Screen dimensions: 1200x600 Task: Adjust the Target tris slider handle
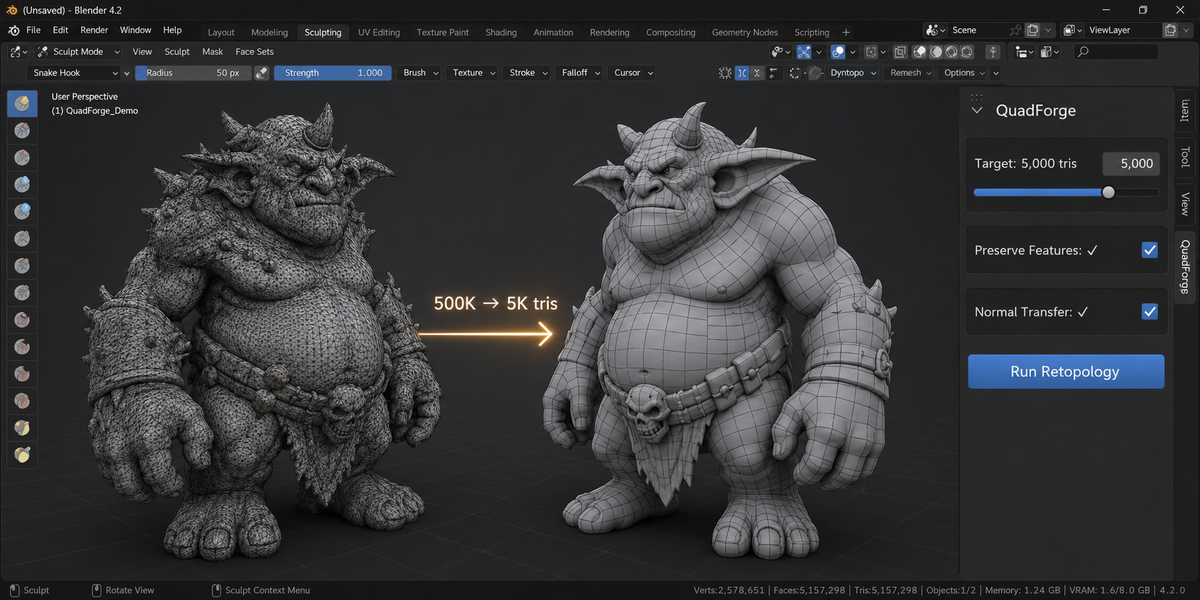click(x=1108, y=192)
